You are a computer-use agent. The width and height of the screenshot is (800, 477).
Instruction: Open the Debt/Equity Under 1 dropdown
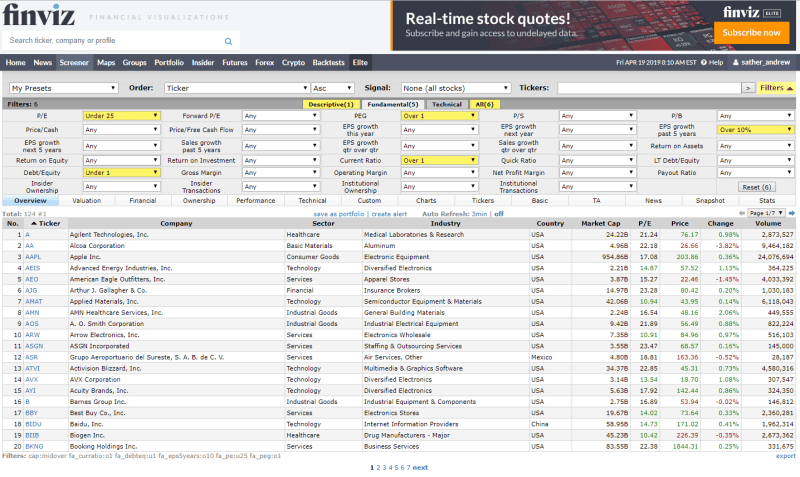click(x=121, y=172)
